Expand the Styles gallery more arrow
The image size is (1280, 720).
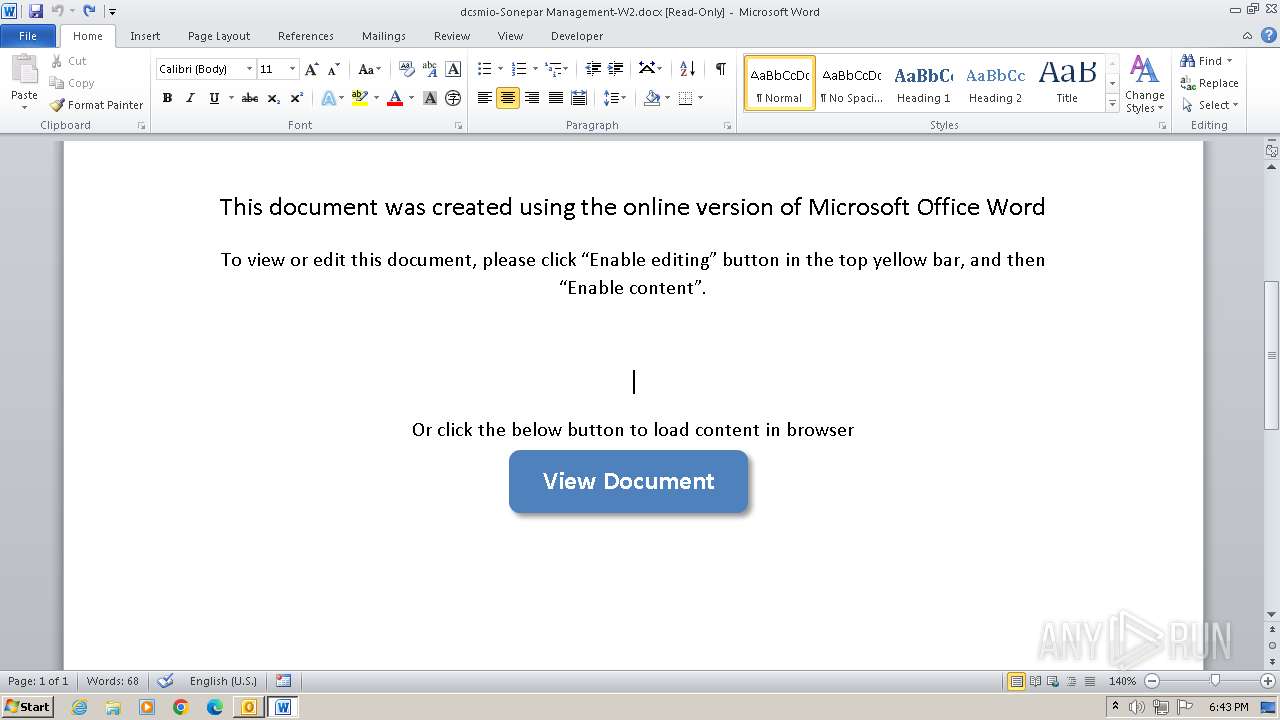pos(1112,103)
